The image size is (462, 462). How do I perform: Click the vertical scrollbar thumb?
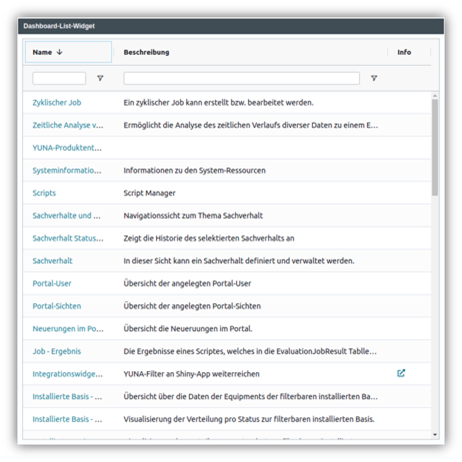click(435, 148)
